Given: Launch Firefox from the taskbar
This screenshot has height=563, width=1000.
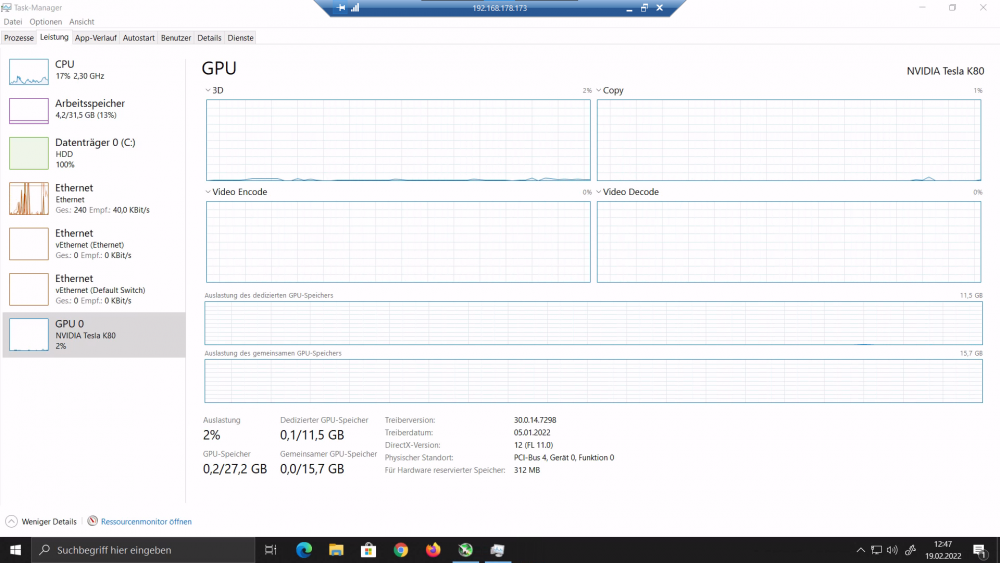Looking at the screenshot, I should coord(433,550).
